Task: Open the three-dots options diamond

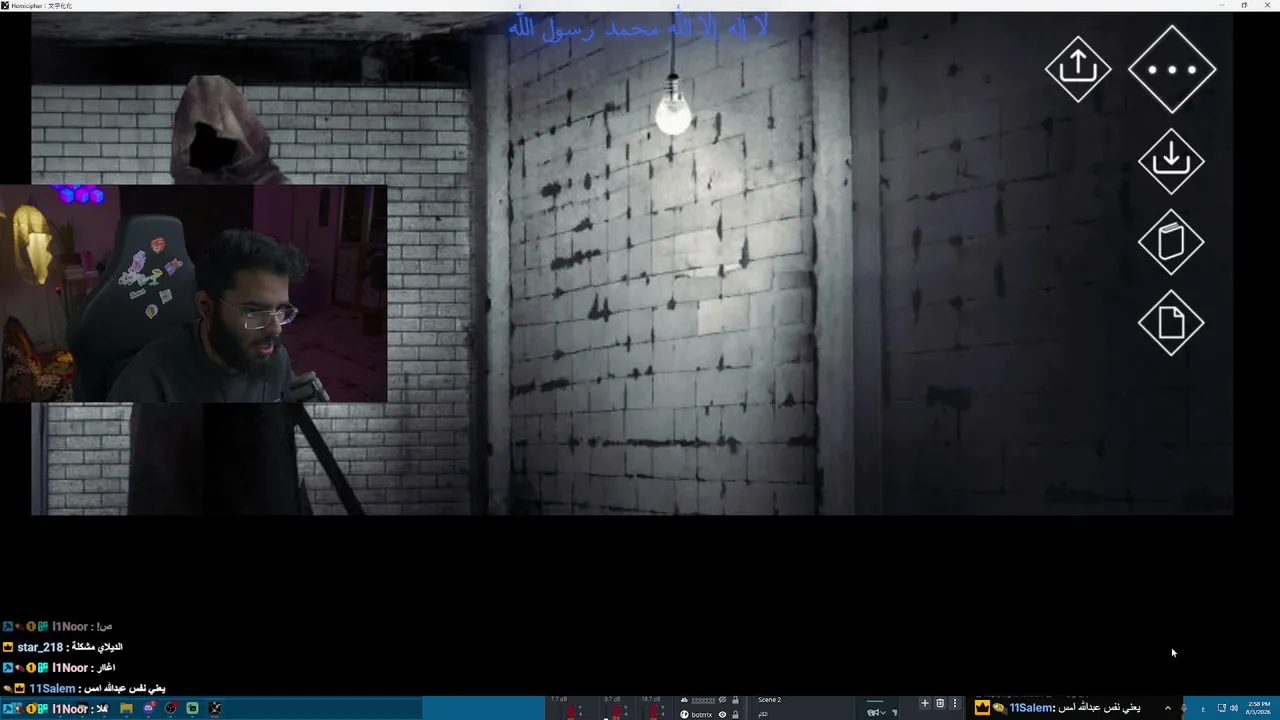Action: pos(1172,69)
